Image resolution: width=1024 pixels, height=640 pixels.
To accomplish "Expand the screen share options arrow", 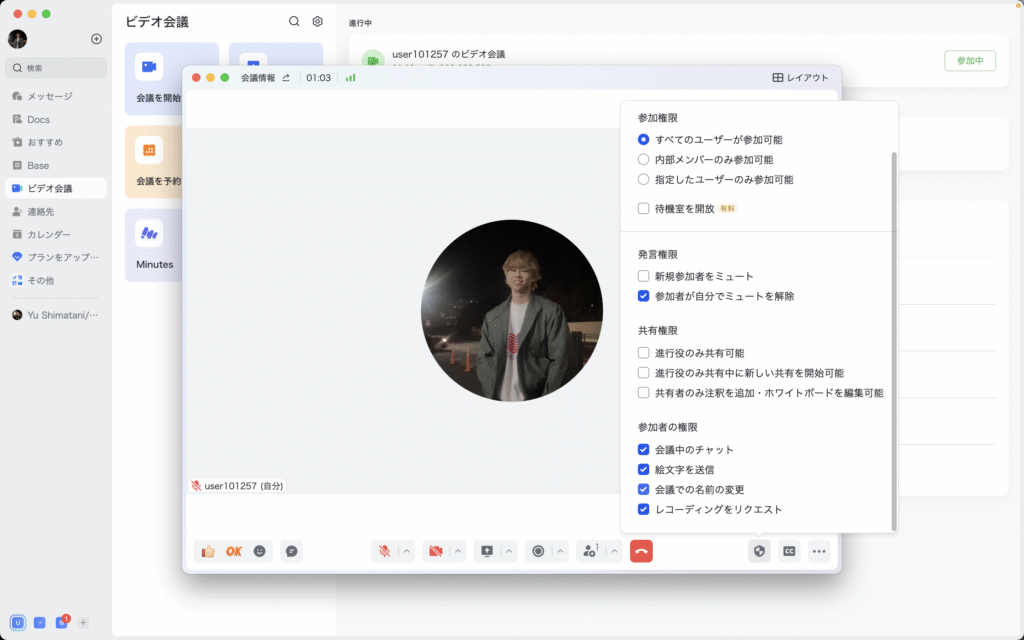I will coord(510,551).
